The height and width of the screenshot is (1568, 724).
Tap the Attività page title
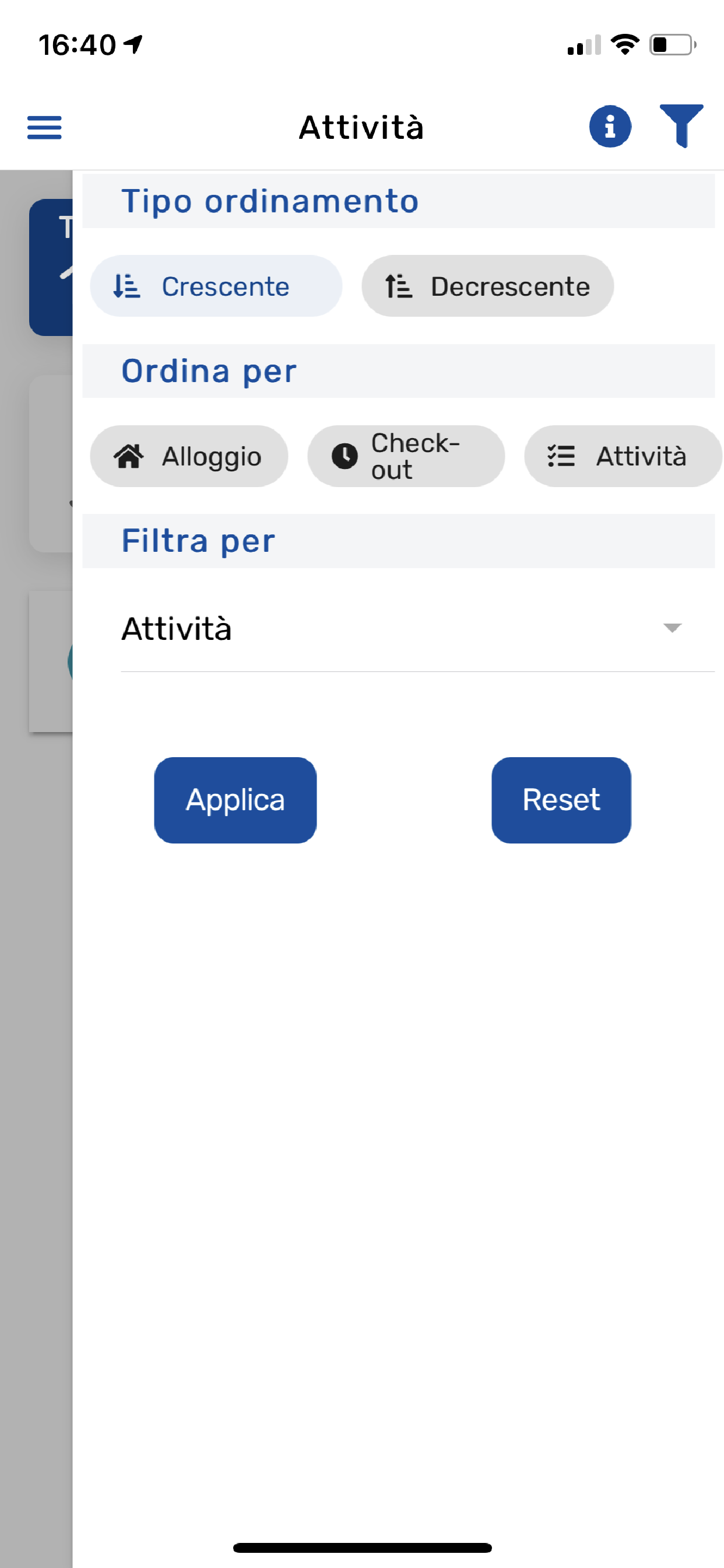(361, 127)
